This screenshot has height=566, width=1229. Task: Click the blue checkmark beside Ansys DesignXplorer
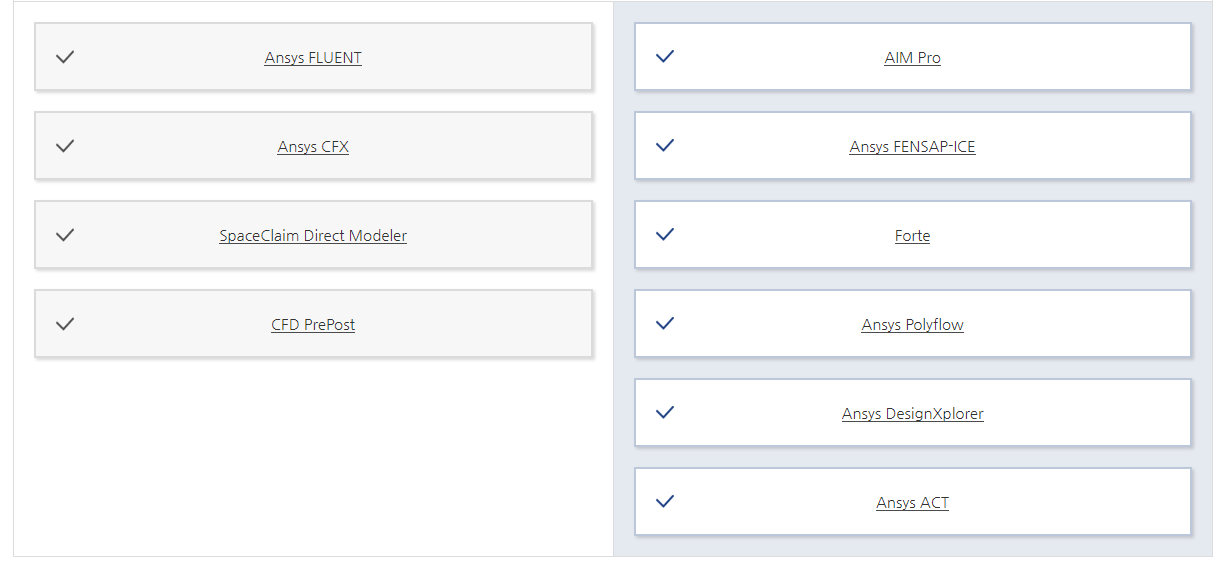pyautogui.click(x=665, y=412)
